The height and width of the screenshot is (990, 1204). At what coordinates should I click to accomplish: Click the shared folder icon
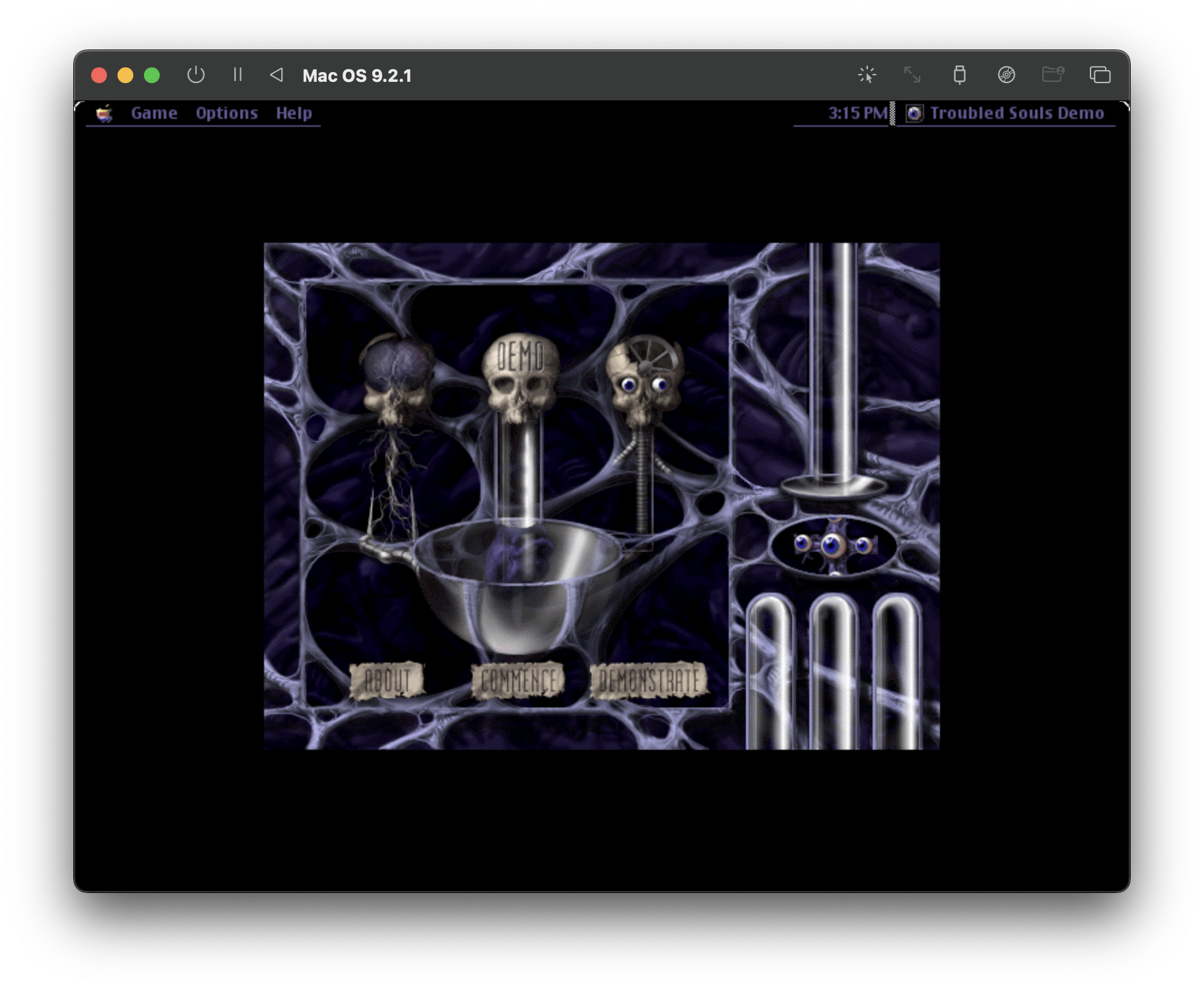coord(1053,74)
